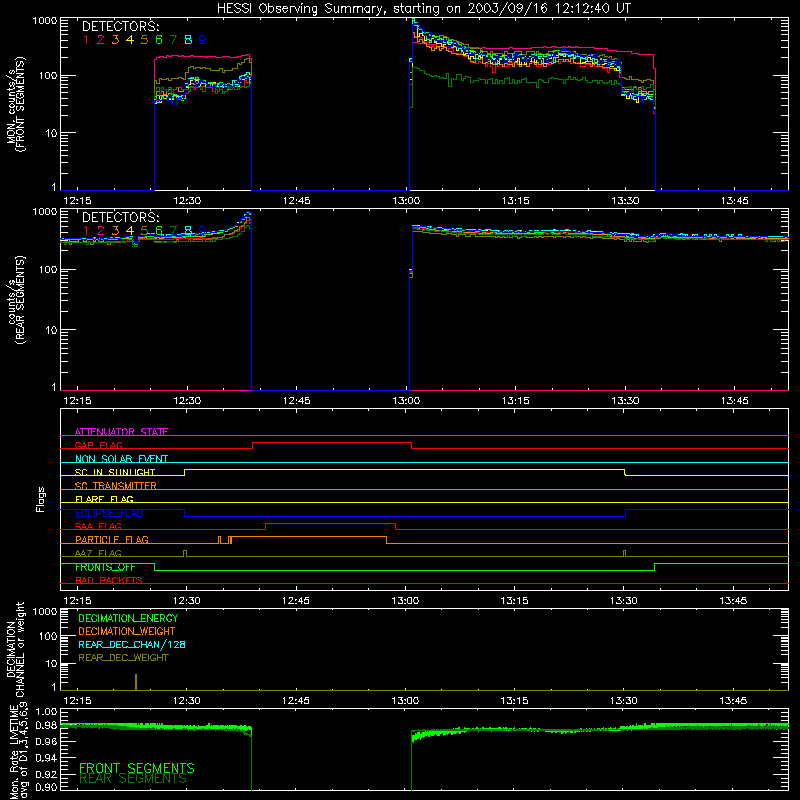Click the SC_IN_SUNLIGHT flag label
This screenshot has width=800, height=800.
click(115, 472)
